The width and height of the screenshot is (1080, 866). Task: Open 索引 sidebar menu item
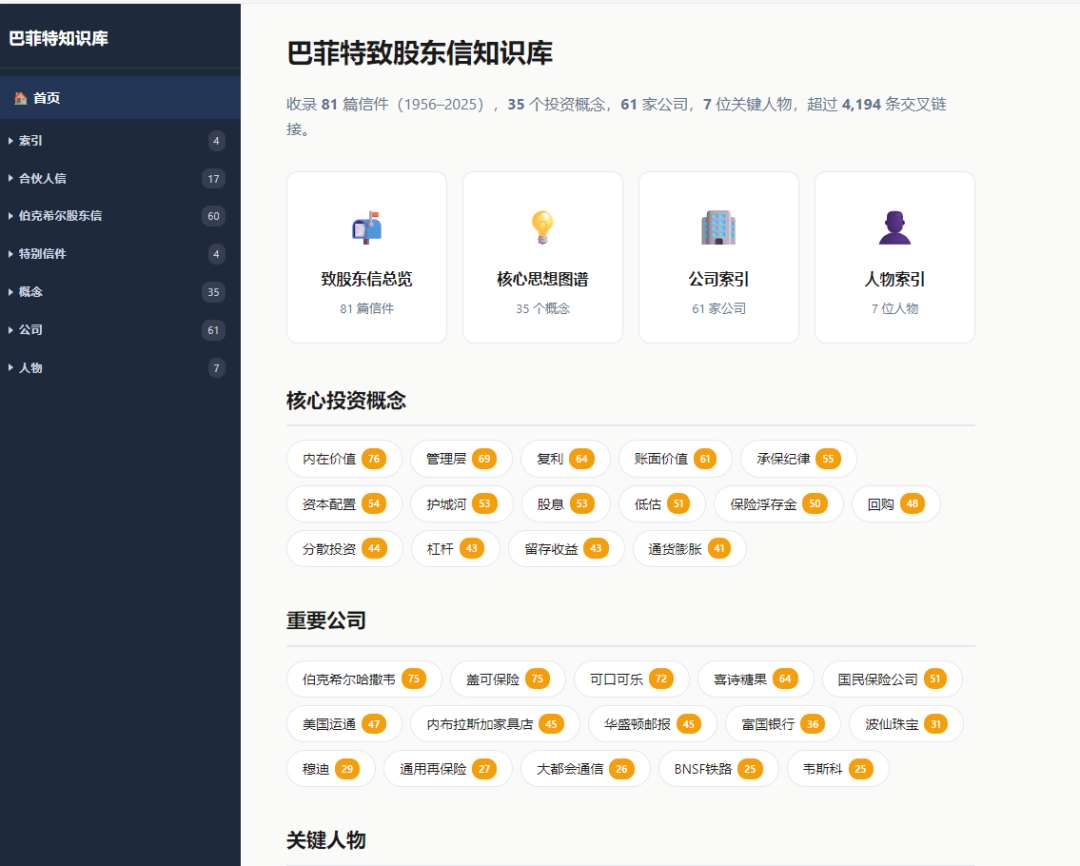click(x=120, y=141)
